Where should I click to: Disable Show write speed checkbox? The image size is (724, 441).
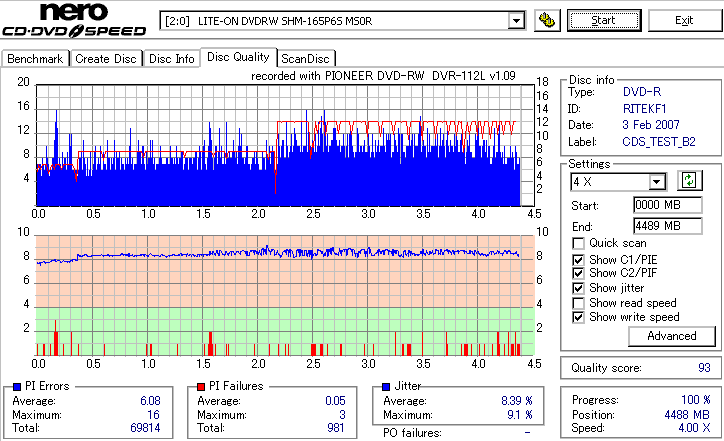(x=578, y=317)
